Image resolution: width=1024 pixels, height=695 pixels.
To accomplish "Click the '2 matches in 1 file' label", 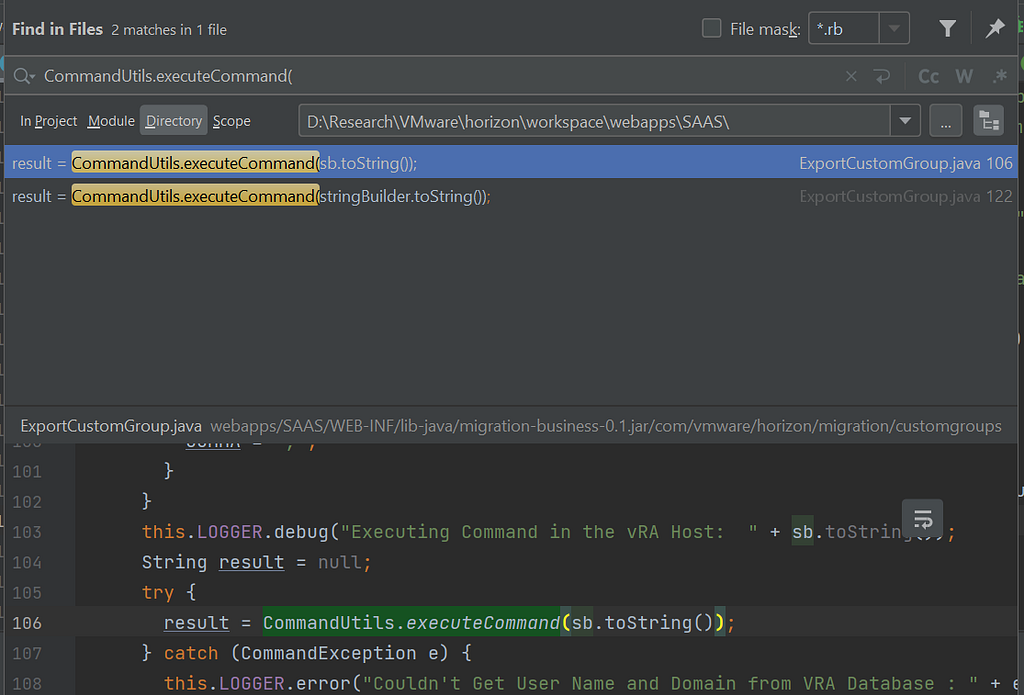I will pos(169,29).
